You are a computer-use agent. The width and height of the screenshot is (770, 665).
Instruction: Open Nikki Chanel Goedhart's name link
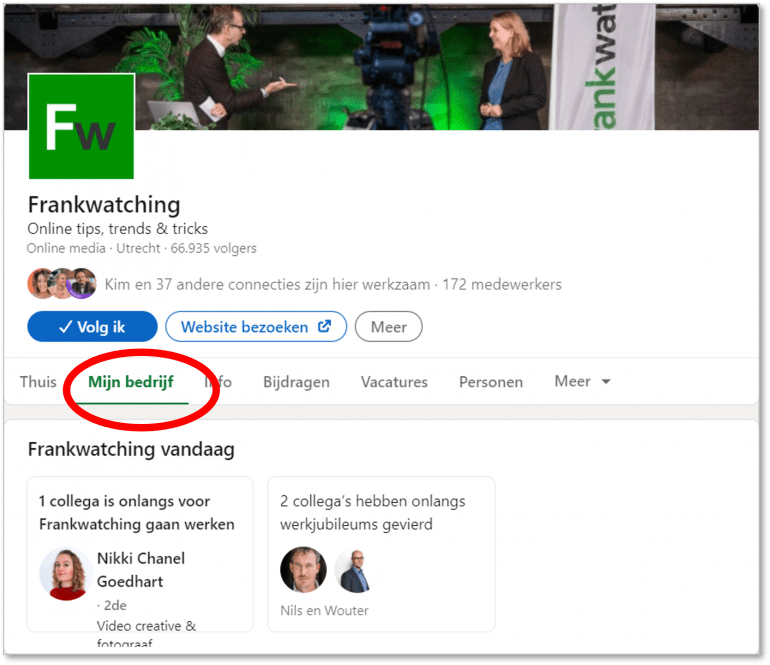coord(141,570)
